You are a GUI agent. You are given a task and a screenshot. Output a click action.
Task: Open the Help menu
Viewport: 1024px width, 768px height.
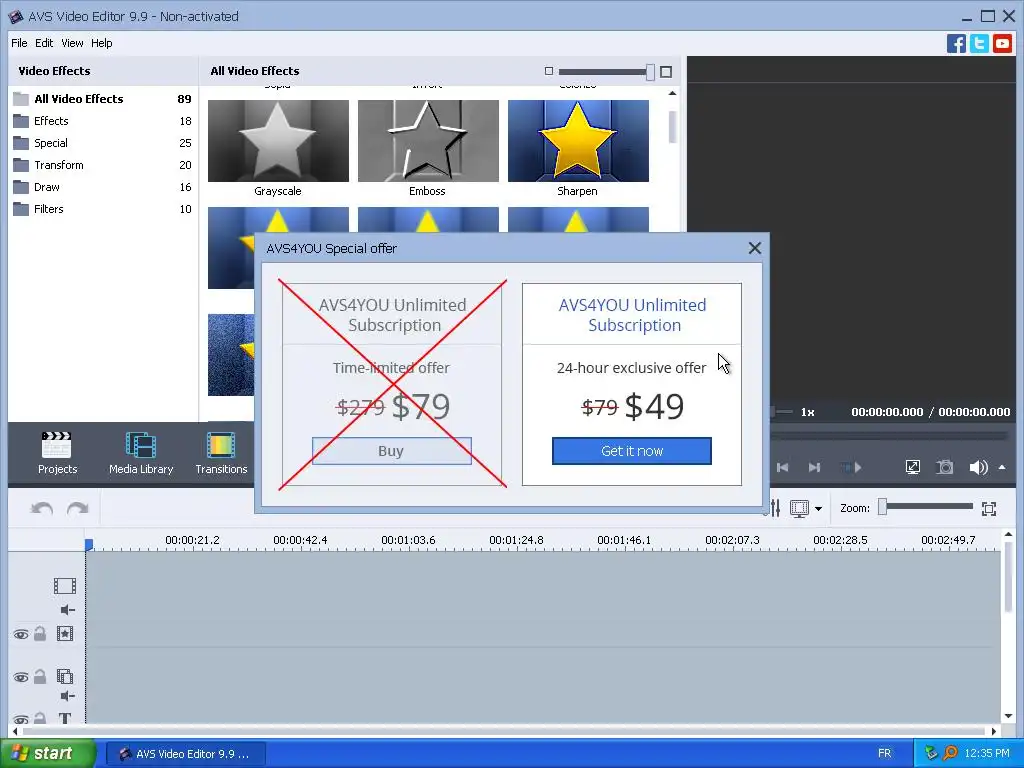[101, 43]
